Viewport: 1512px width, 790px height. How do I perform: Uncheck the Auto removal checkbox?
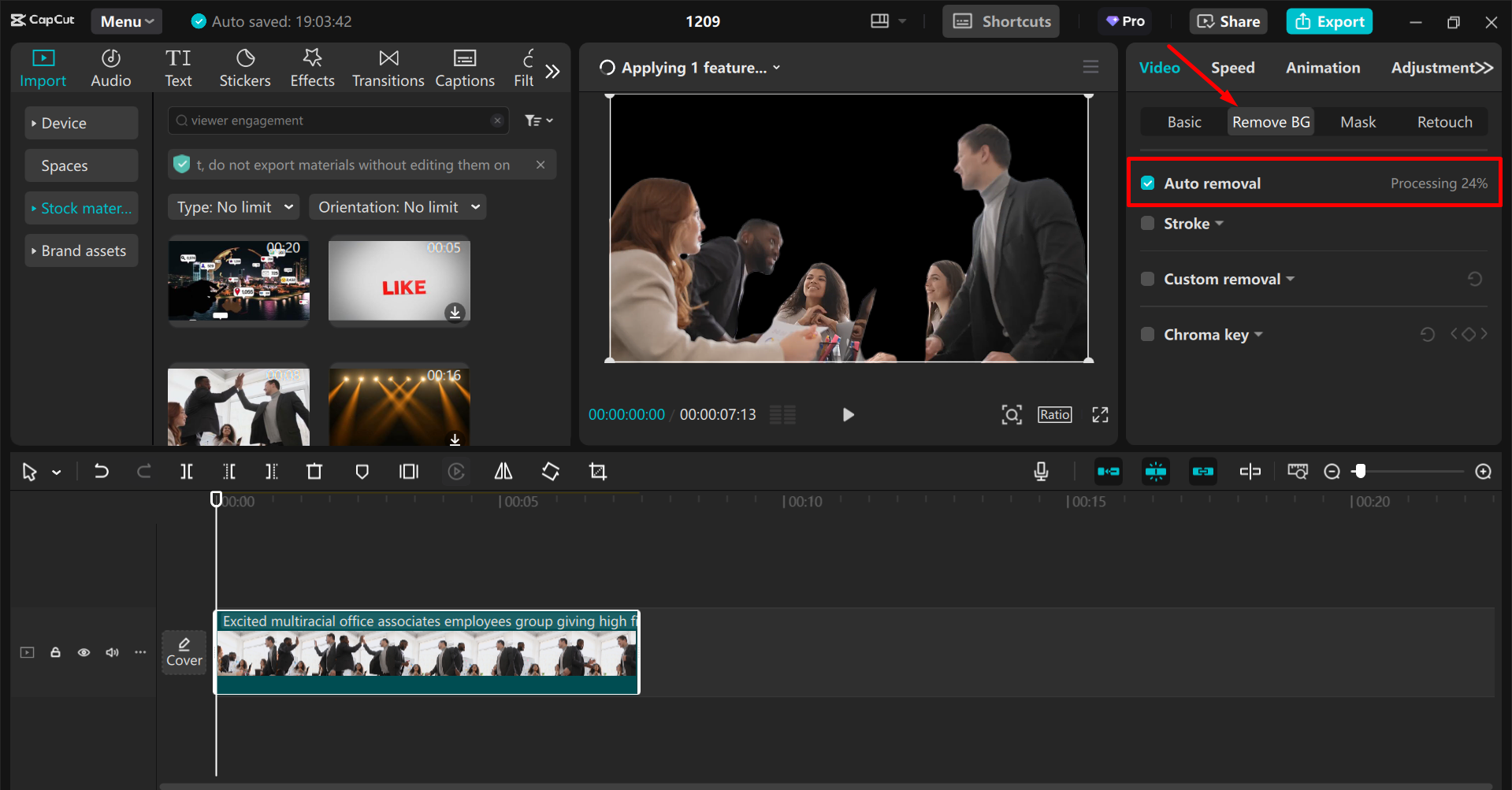coord(1148,183)
